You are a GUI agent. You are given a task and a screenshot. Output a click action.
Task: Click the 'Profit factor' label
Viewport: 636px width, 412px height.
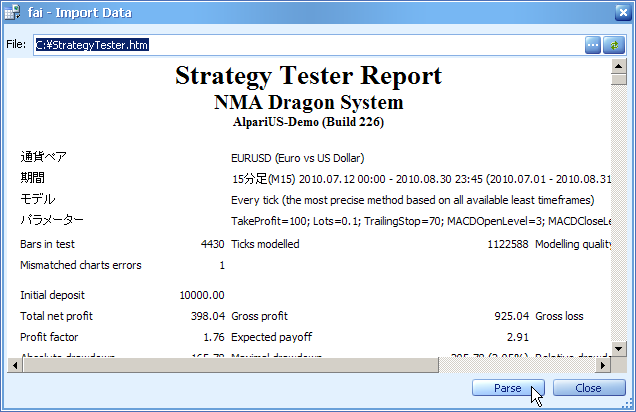pos(49,337)
